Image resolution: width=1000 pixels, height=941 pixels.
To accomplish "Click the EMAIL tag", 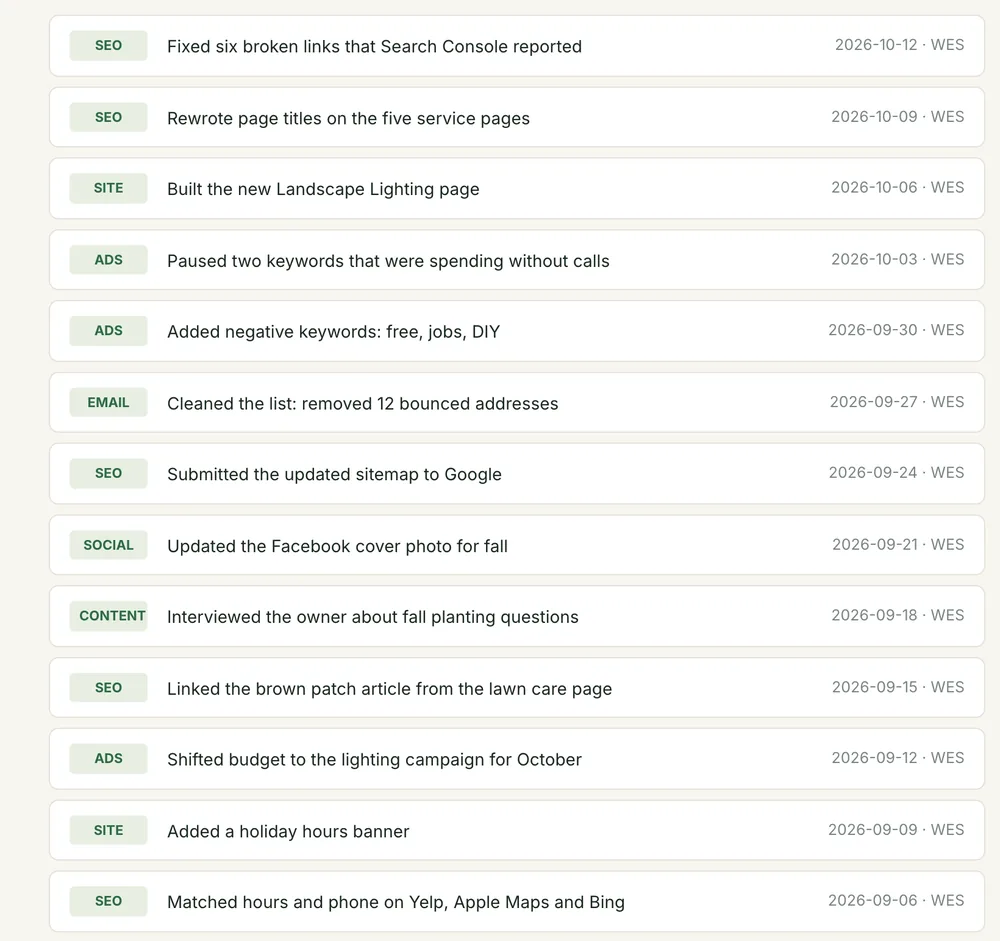I will pos(108,403).
